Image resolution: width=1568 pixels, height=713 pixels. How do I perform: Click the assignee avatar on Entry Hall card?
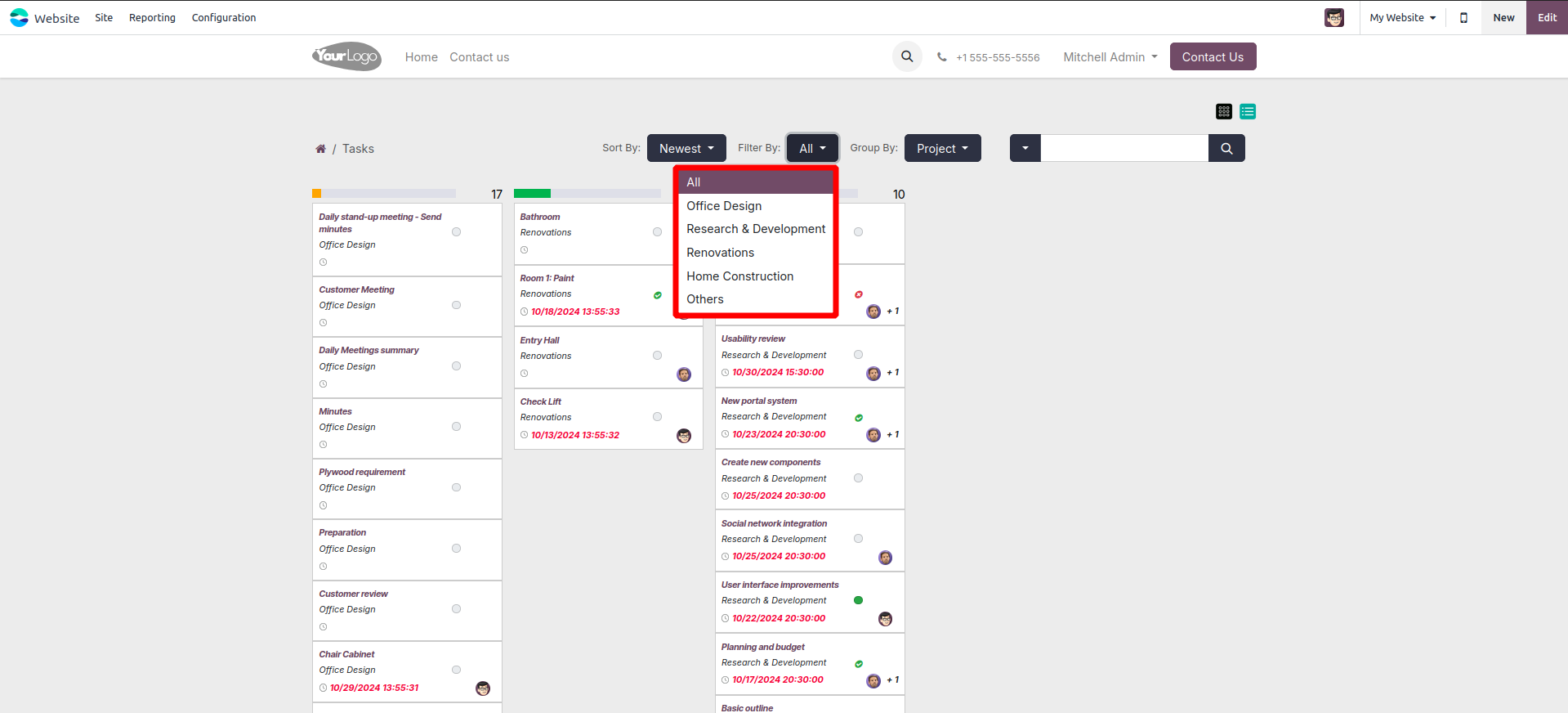tap(684, 374)
